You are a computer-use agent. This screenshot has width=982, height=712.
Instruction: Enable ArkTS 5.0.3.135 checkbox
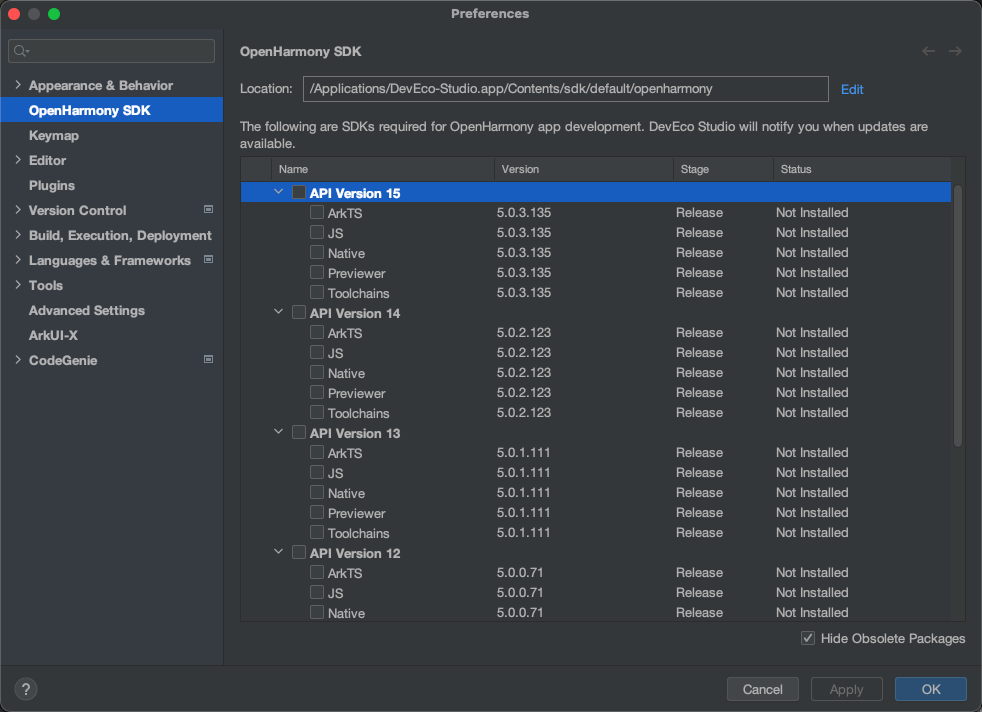pyautogui.click(x=317, y=212)
